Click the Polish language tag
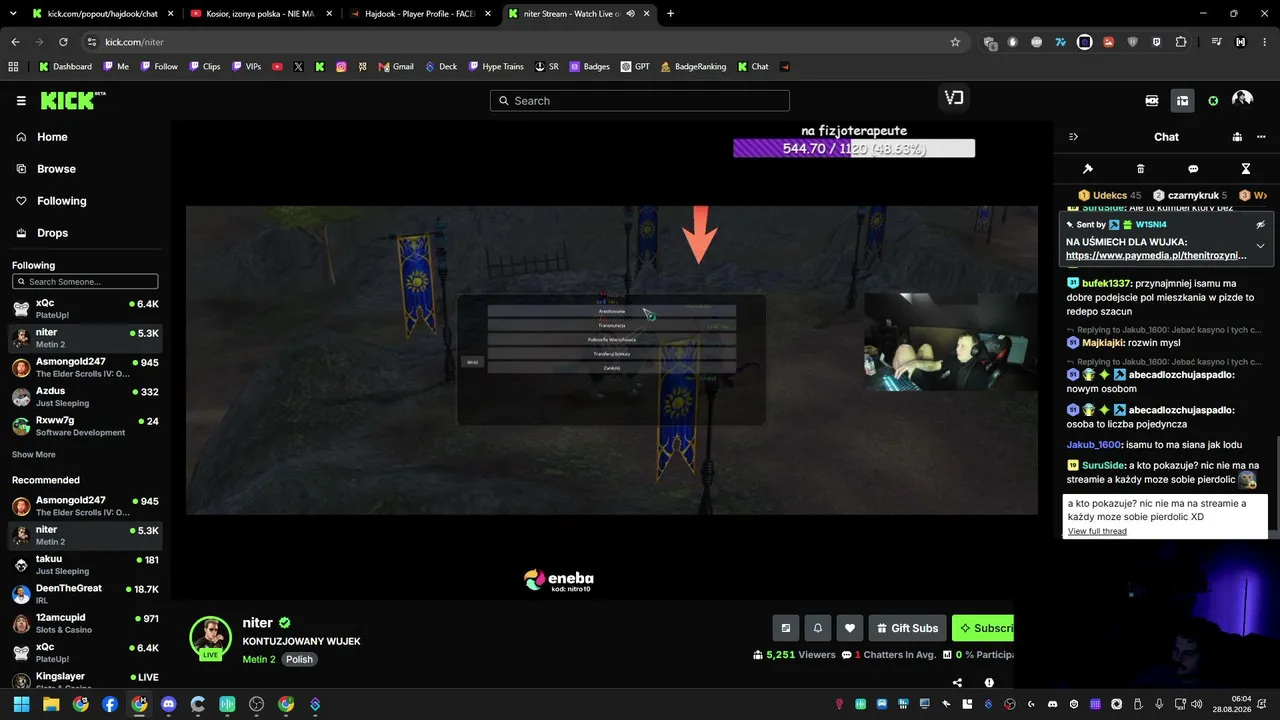 [299, 660]
